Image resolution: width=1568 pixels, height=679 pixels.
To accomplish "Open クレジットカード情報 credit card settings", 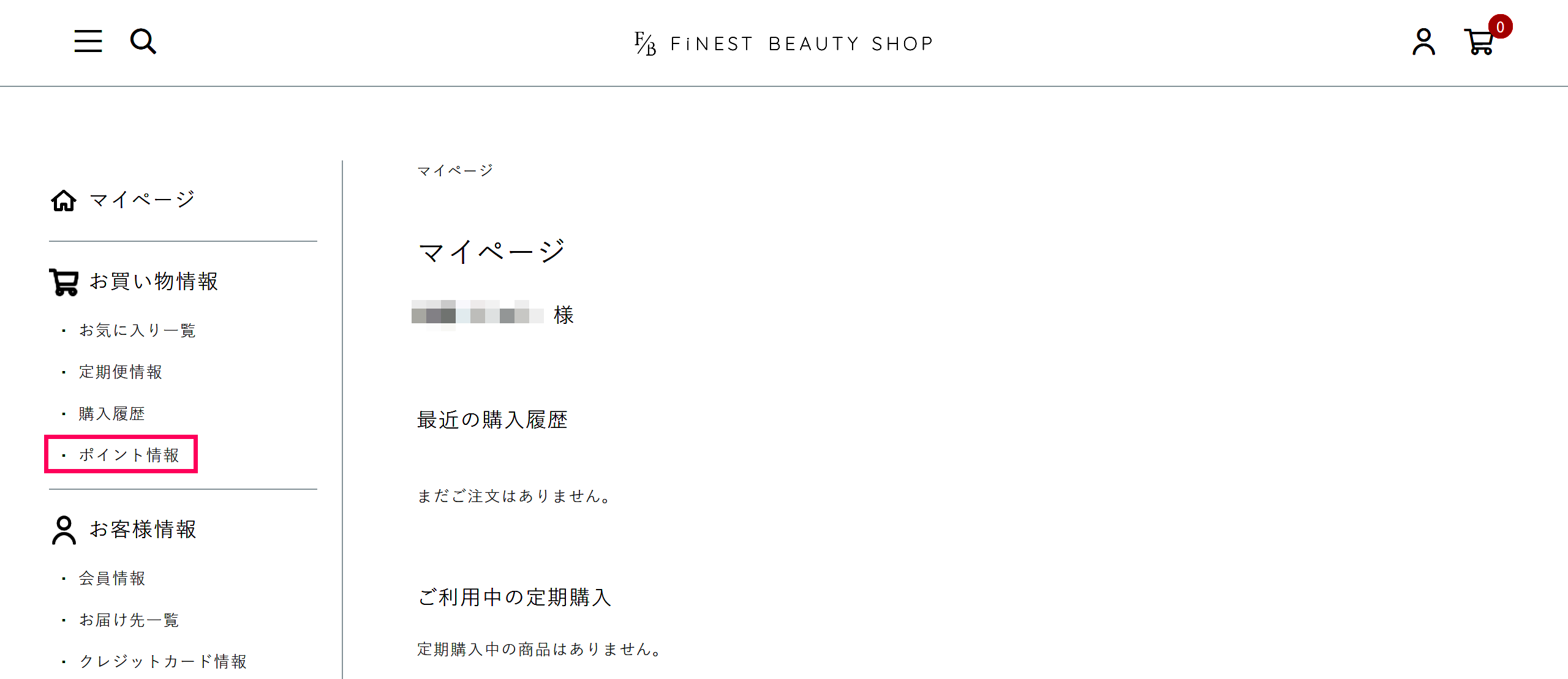I will tap(162, 661).
